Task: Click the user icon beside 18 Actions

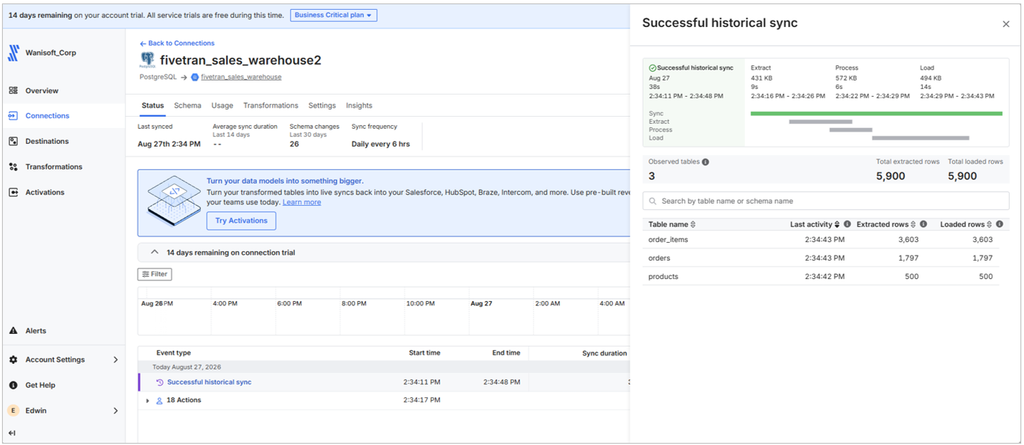Action: (x=159, y=401)
